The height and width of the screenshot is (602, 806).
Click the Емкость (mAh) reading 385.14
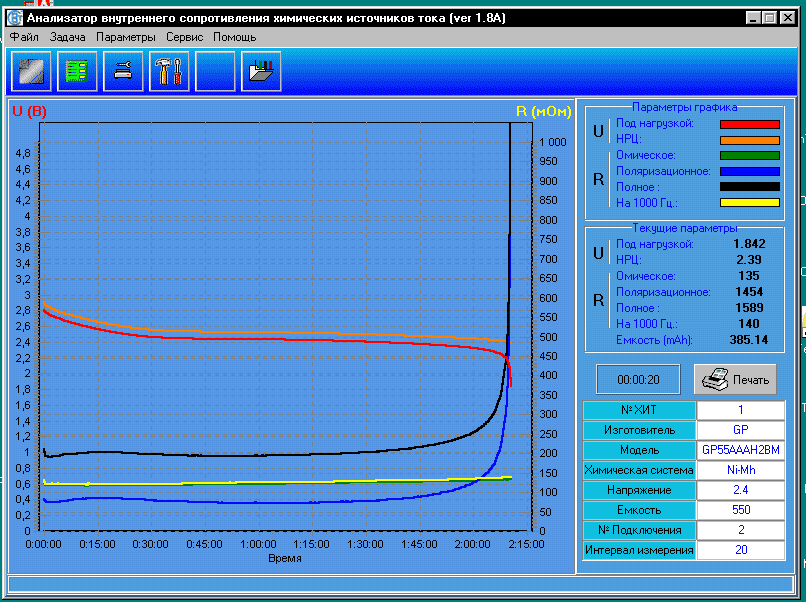748,340
